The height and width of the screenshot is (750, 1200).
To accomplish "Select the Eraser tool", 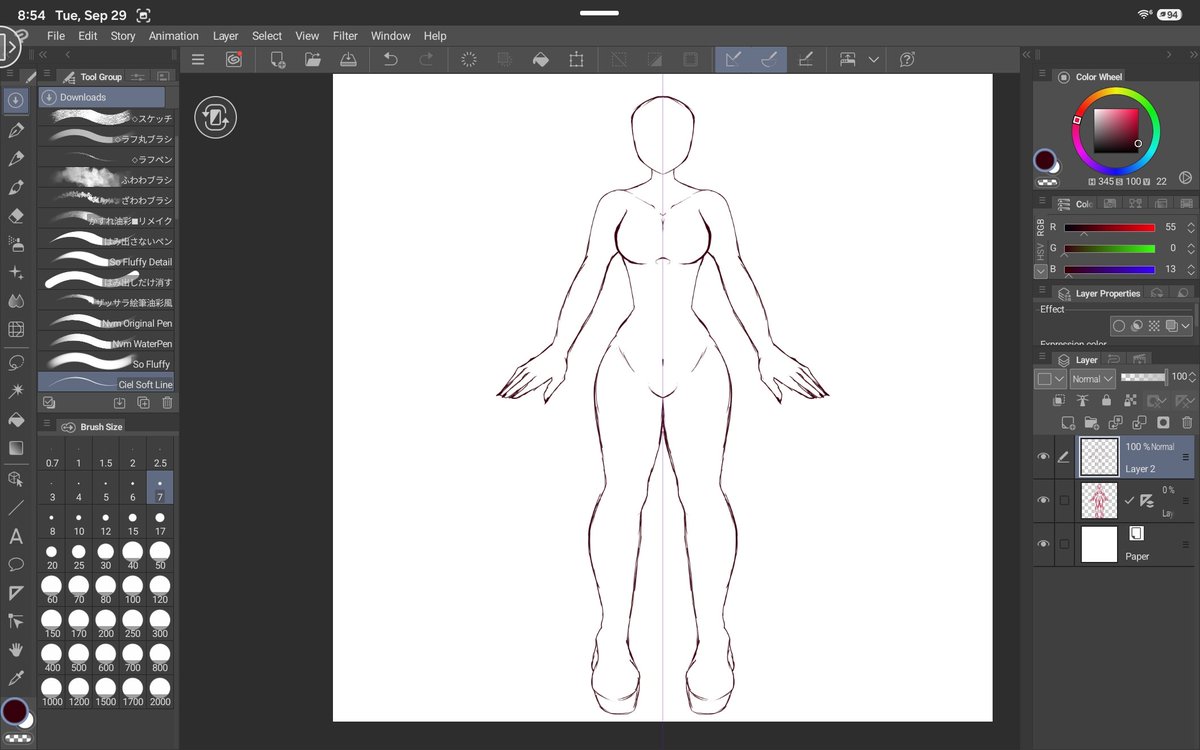I will [16, 215].
